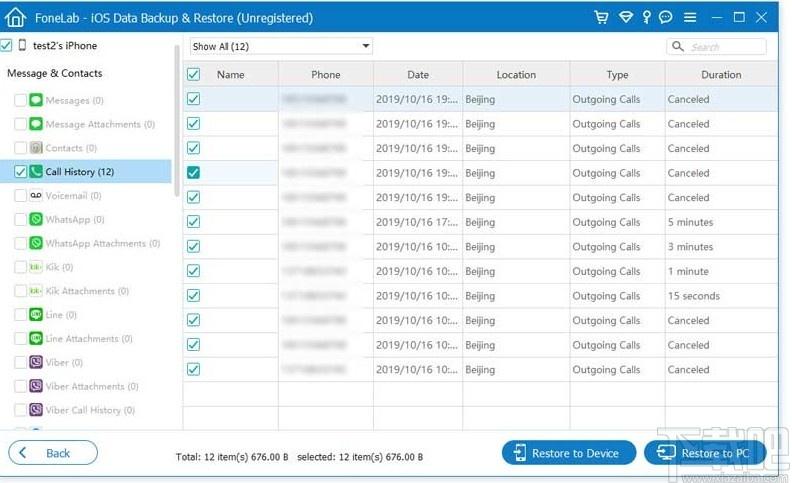792x483 pixels.
Task: Click the Back button
Action: tap(53, 453)
